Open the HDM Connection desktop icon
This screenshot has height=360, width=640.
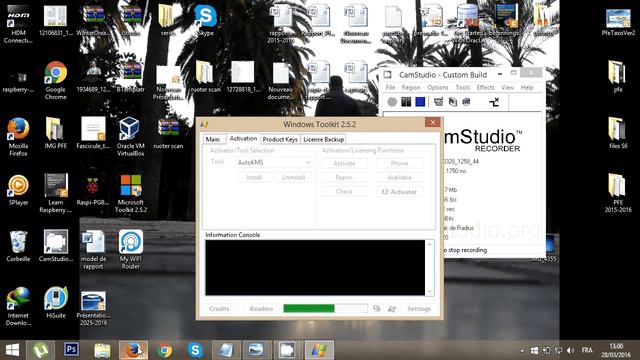(18, 24)
